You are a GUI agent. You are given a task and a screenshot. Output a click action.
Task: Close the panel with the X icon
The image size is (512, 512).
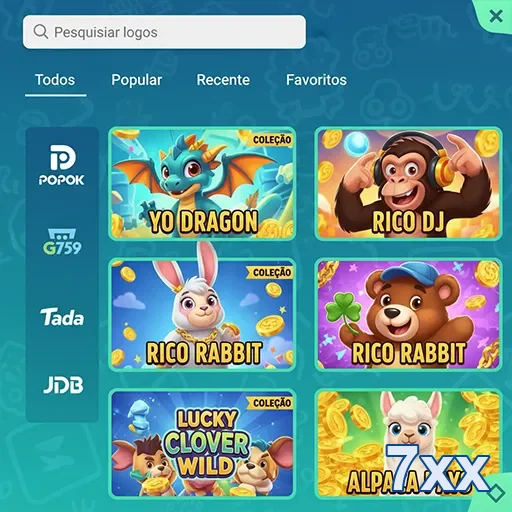pyautogui.click(x=496, y=16)
